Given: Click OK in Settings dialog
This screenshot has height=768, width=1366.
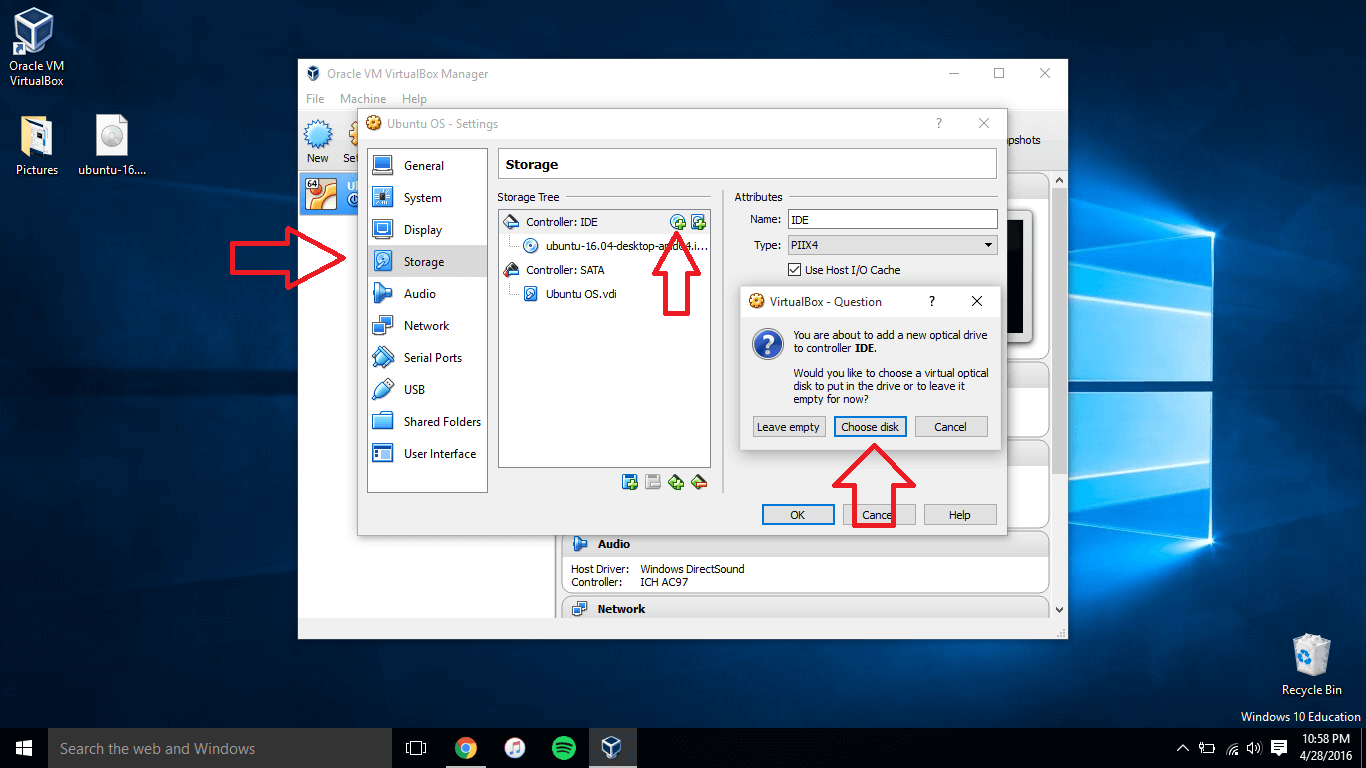Looking at the screenshot, I should click(x=797, y=515).
